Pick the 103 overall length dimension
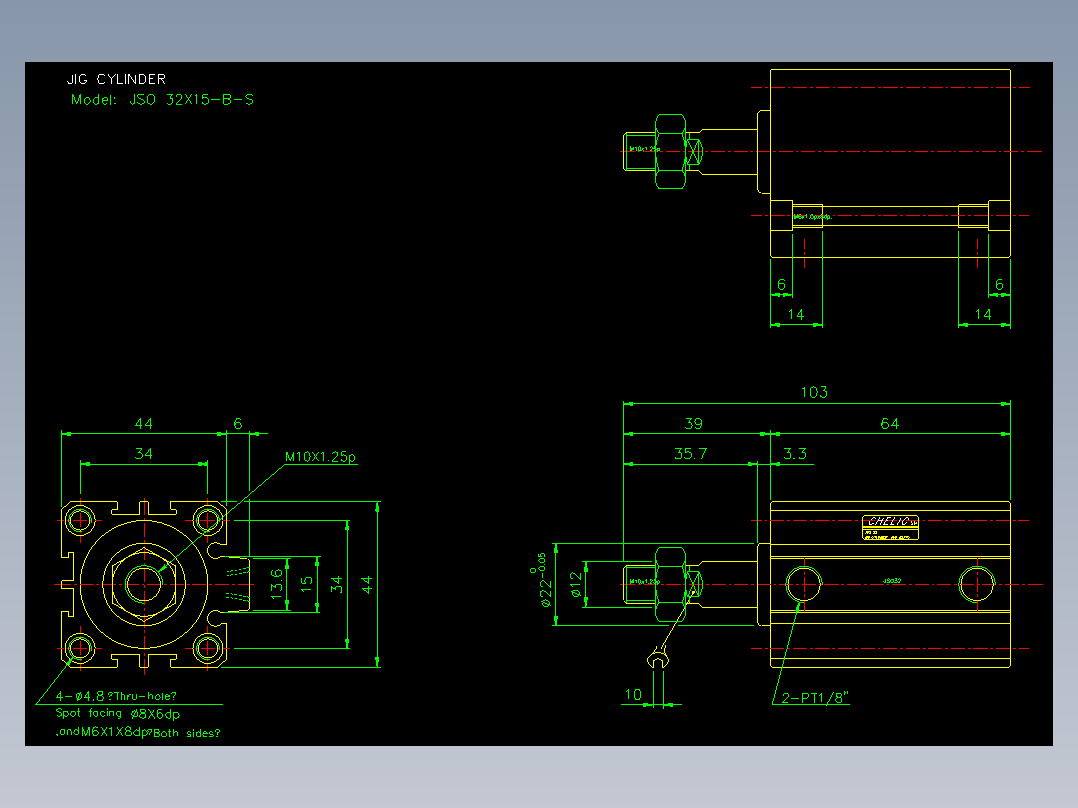 [814, 392]
